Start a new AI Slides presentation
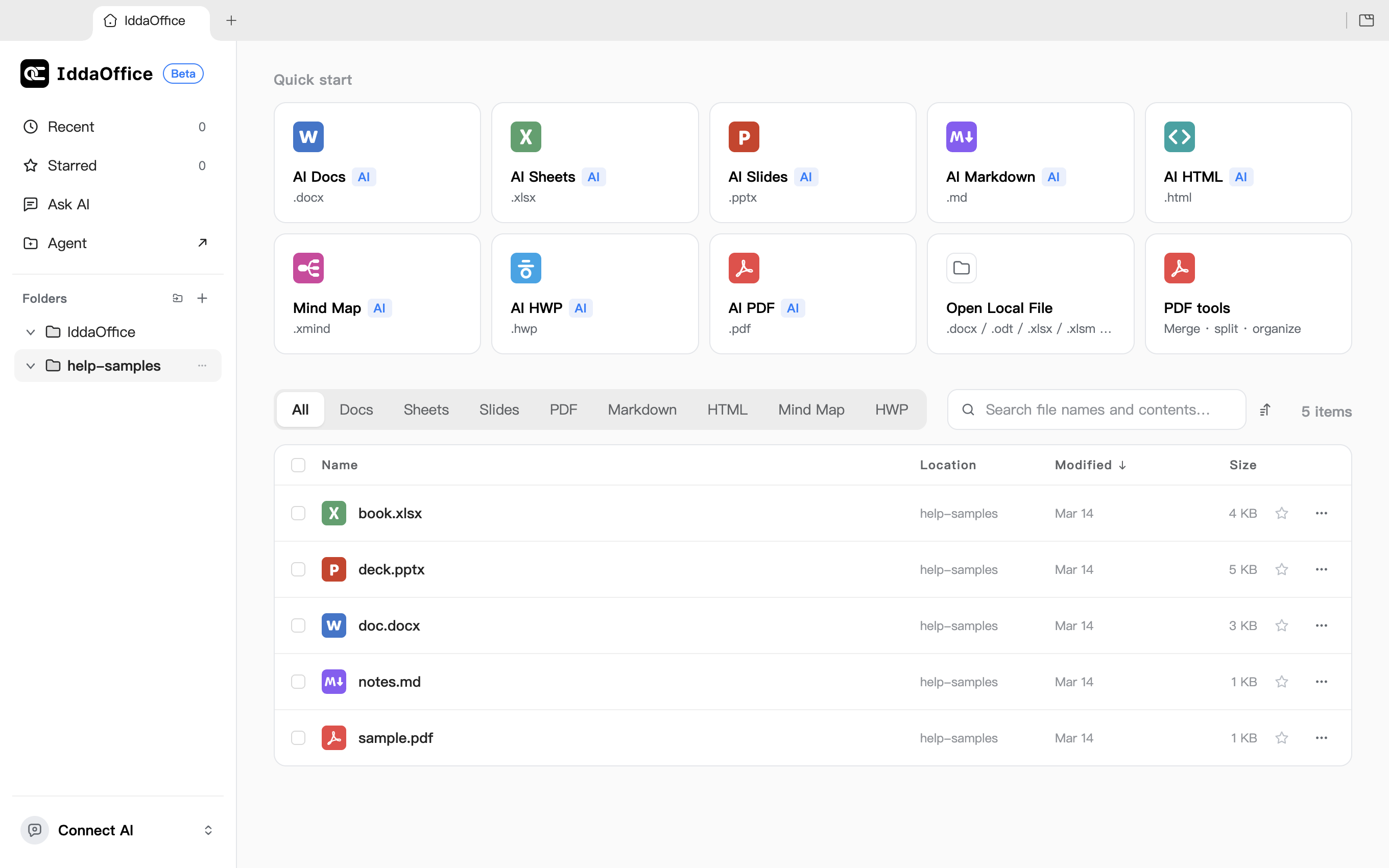This screenshot has height=868, width=1389. pyautogui.click(x=812, y=162)
